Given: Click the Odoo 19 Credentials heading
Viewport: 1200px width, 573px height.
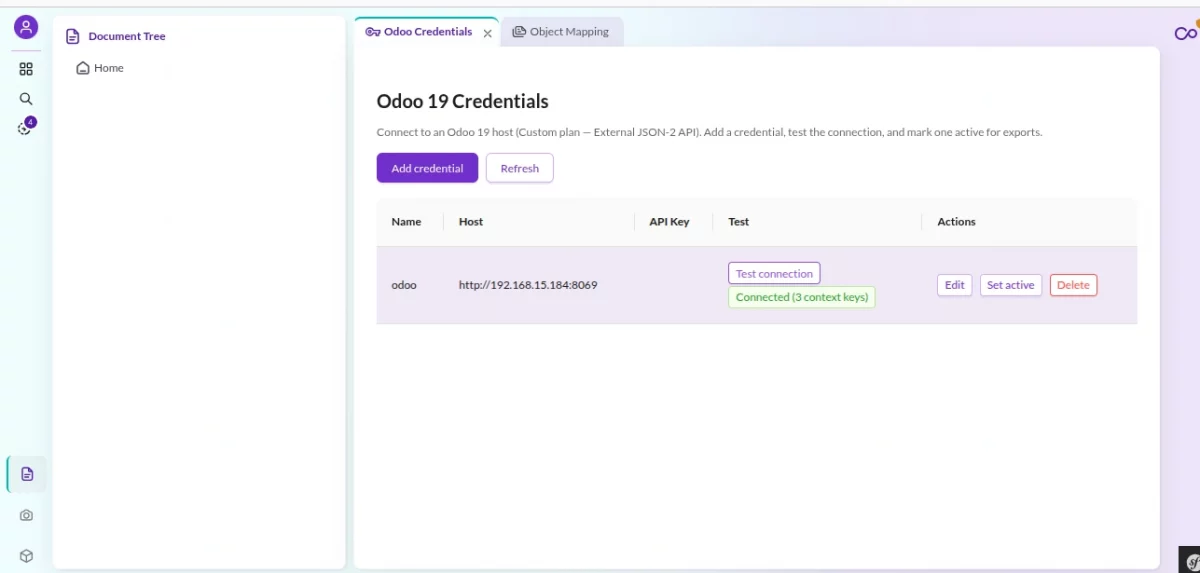Looking at the screenshot, I should point(463,101).
